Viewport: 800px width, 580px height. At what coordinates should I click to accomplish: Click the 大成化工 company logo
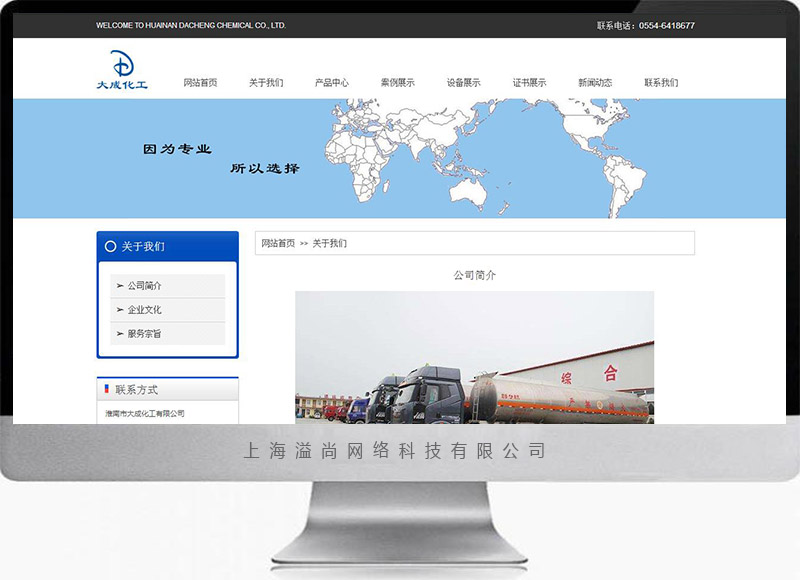click(x=121, y=71)
